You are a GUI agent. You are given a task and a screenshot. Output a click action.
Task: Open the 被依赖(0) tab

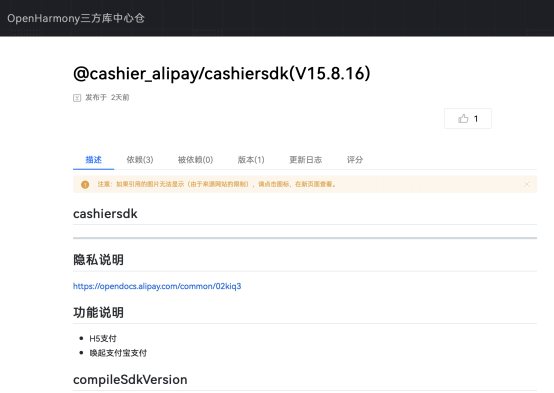tap(195, 160)
